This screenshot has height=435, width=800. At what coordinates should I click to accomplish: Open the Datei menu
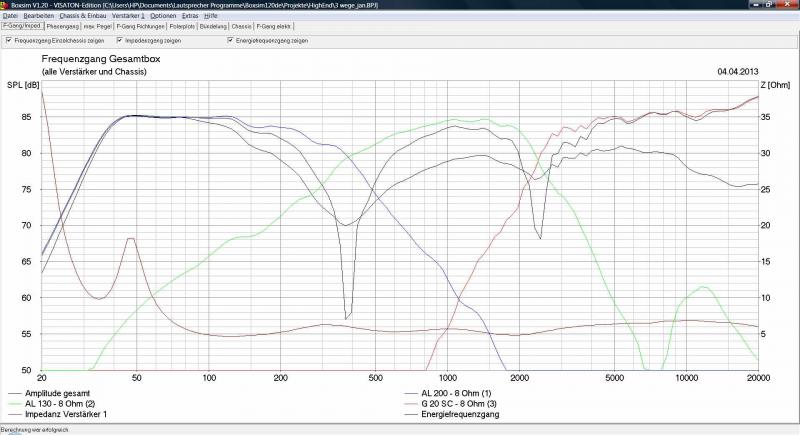pyautogui.click(x=10, y=16)
